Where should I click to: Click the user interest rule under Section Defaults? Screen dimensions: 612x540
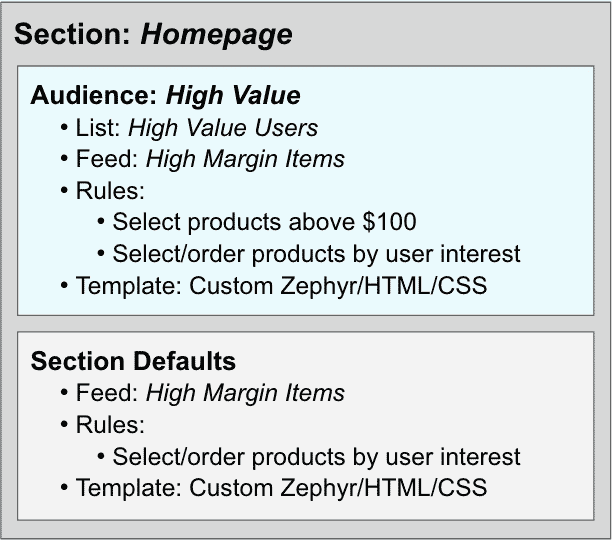click(x=316, y=457)
